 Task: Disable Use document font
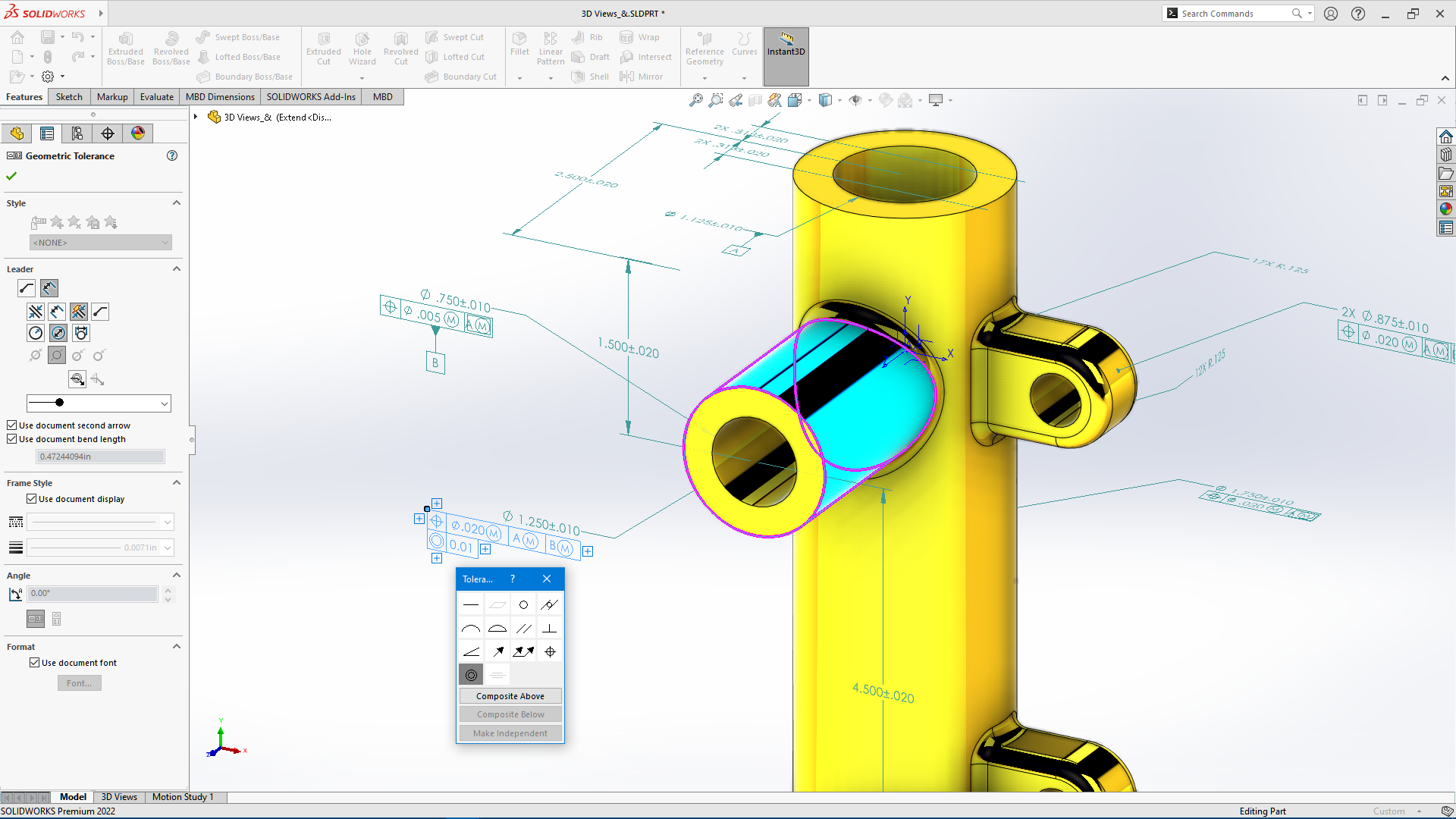[35, 662]
